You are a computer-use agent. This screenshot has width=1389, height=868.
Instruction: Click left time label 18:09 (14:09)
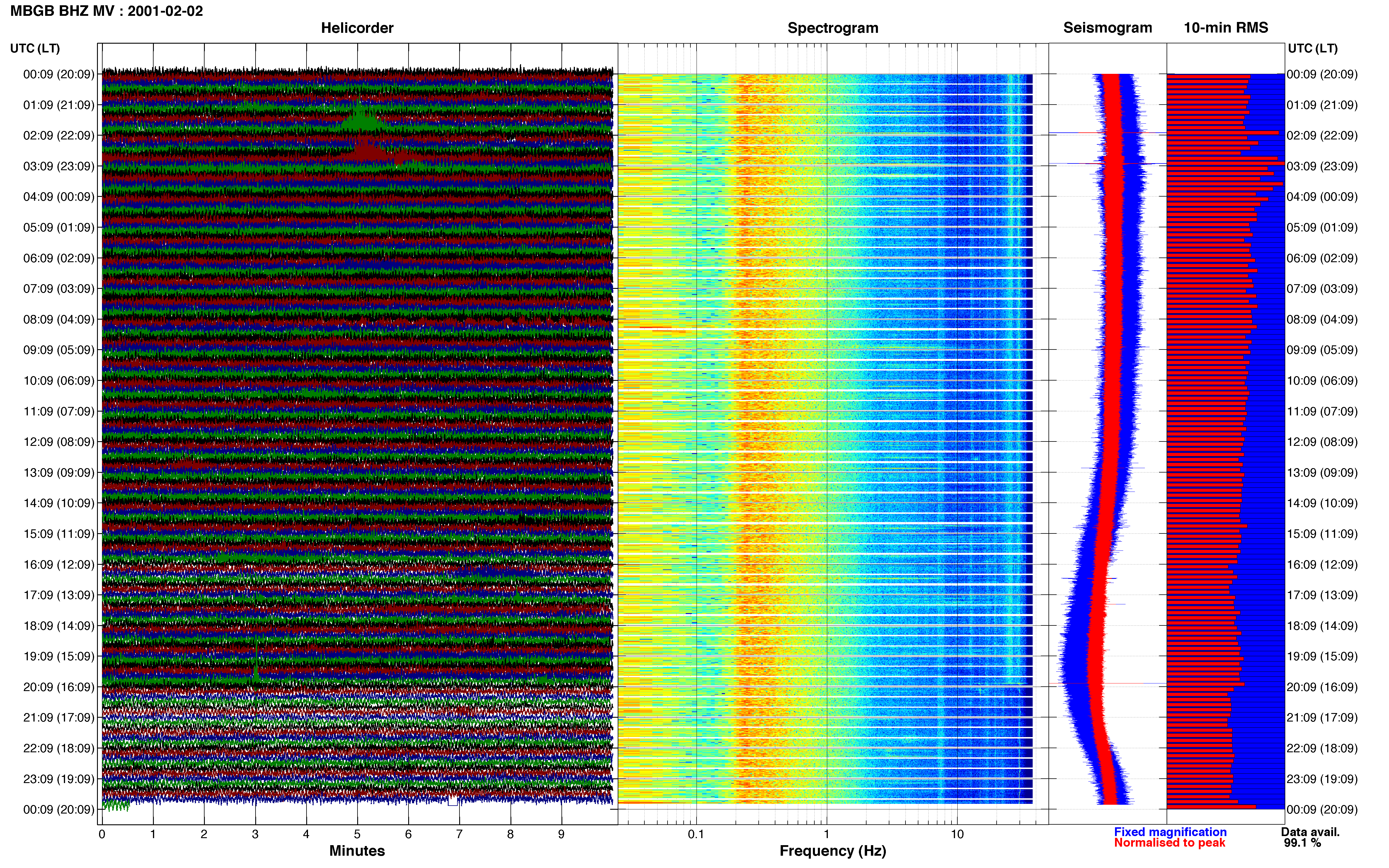(x=59, y=626)
